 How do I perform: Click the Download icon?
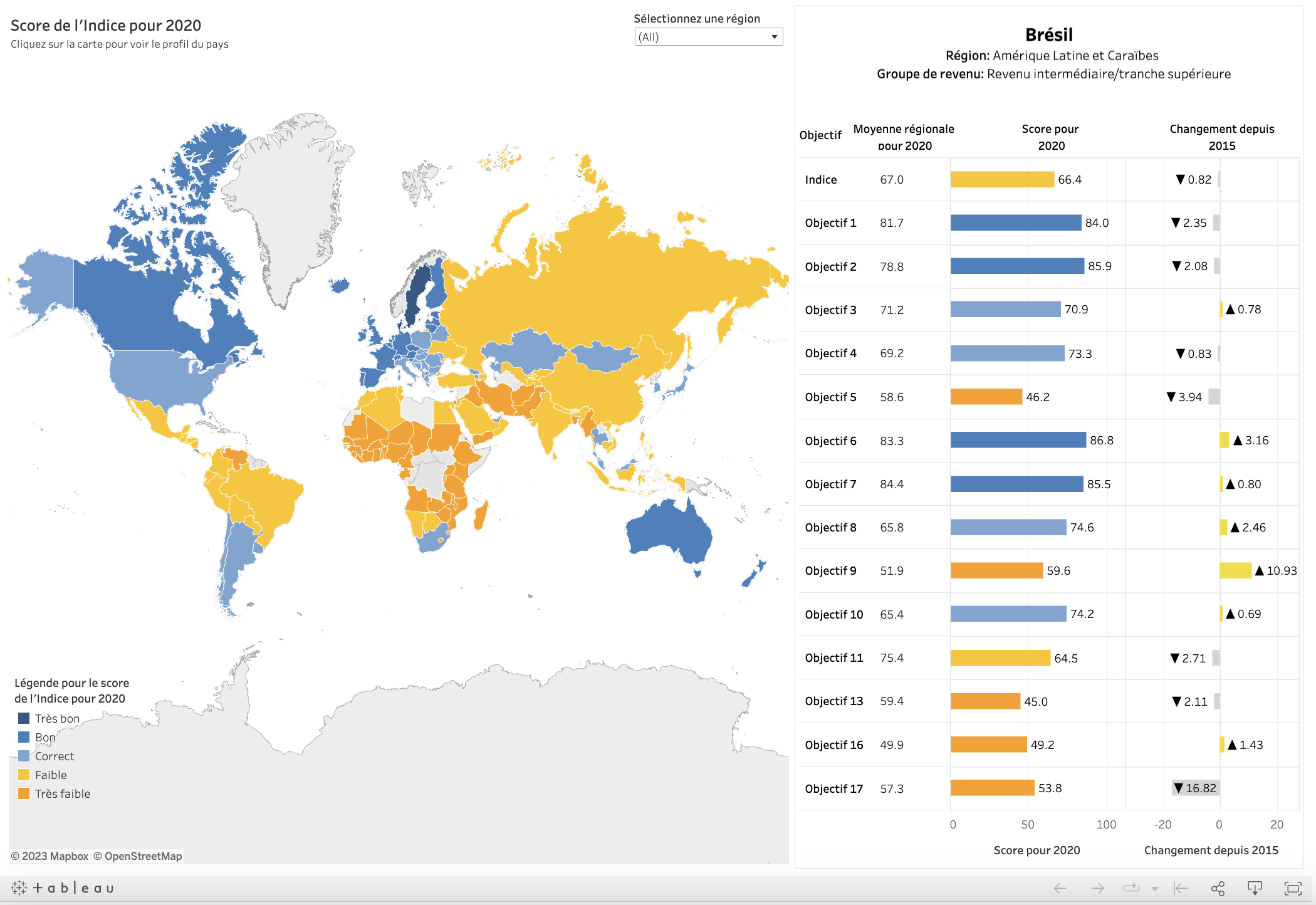point(1255,888)
